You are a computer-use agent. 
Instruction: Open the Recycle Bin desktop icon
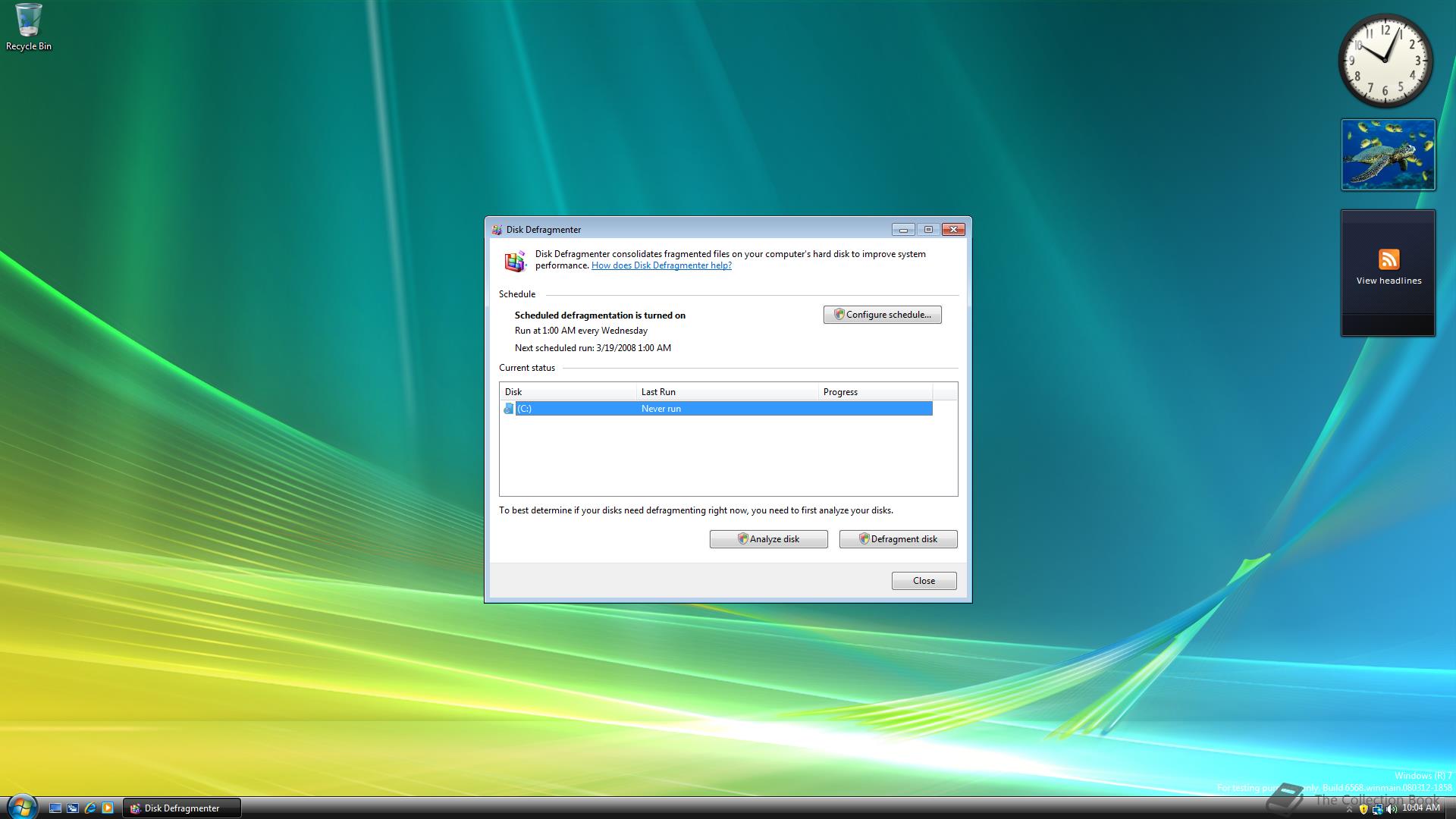coord(29,27)
